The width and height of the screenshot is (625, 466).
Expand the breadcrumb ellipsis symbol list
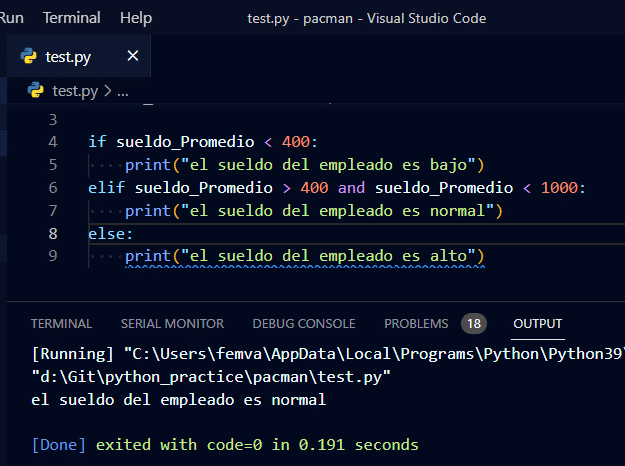124,91
